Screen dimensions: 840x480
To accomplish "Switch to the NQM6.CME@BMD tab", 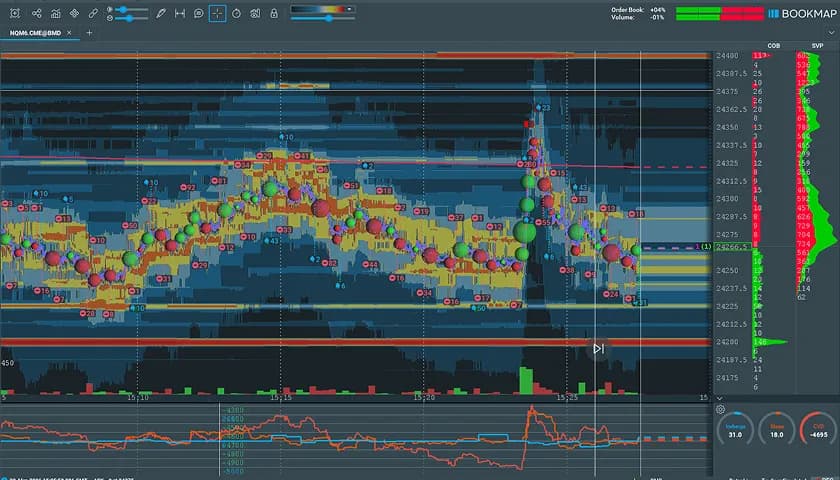I will pyautogui.click(x=35, y=33).
